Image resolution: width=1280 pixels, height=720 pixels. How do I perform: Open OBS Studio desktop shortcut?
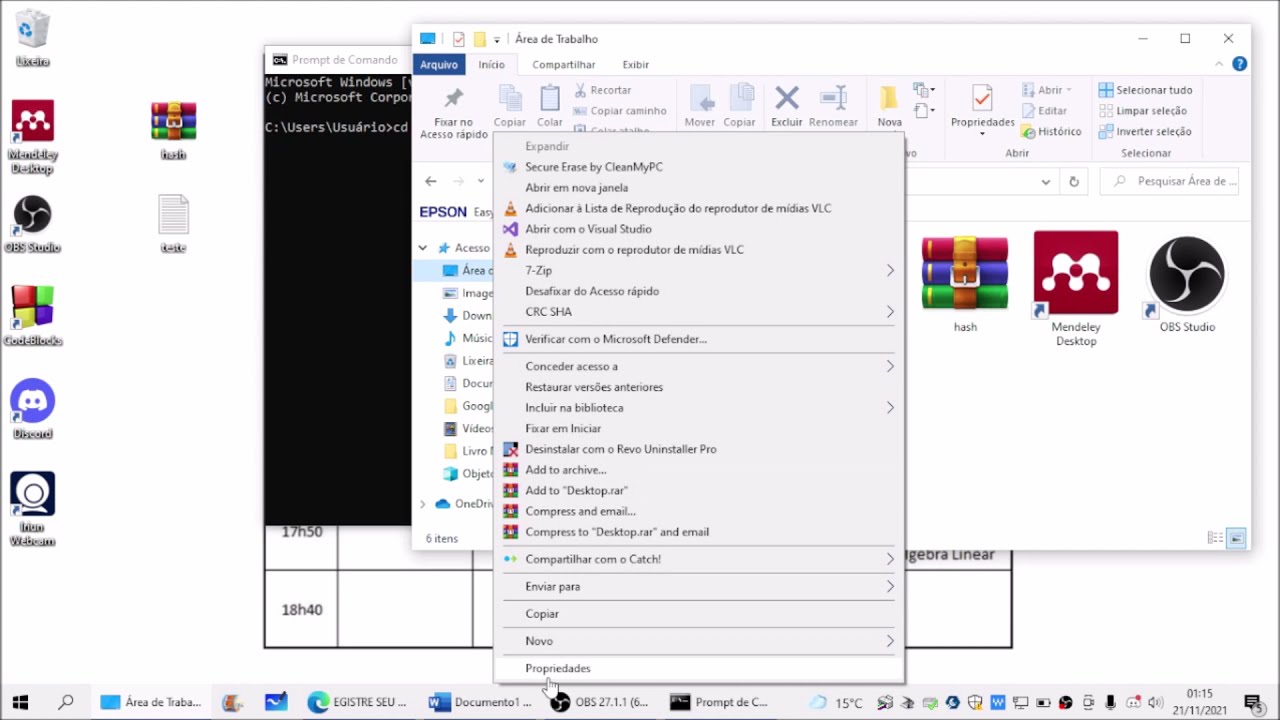[x=32, y=224]
